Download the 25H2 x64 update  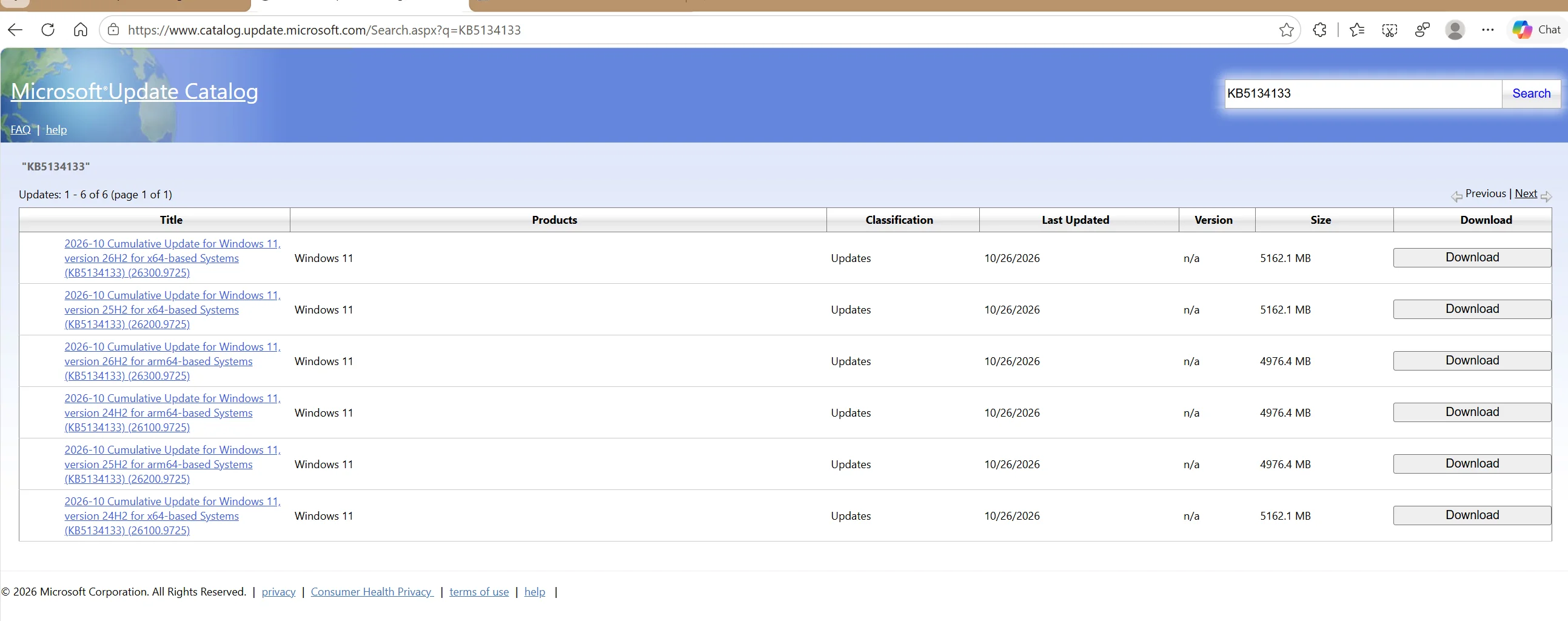[1472, 309]
